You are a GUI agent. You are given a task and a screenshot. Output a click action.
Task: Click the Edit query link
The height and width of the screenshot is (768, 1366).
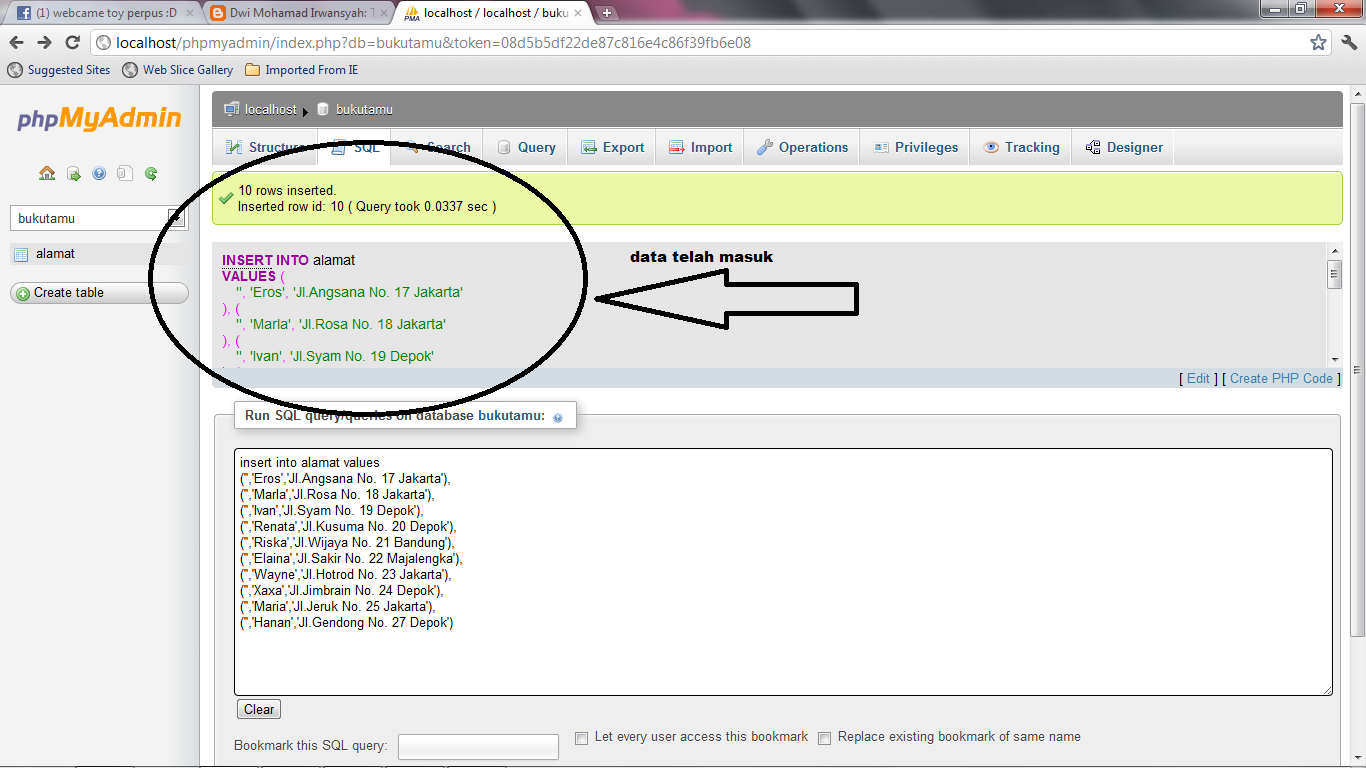pos(1198,379)
